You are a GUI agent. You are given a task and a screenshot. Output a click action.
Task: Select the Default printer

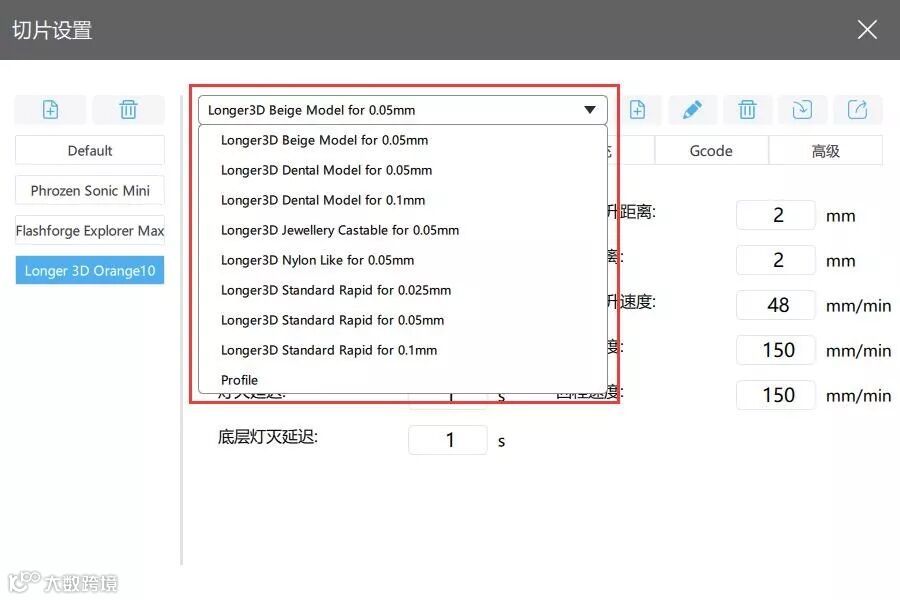pyautogui.click(x=90, y=150)
